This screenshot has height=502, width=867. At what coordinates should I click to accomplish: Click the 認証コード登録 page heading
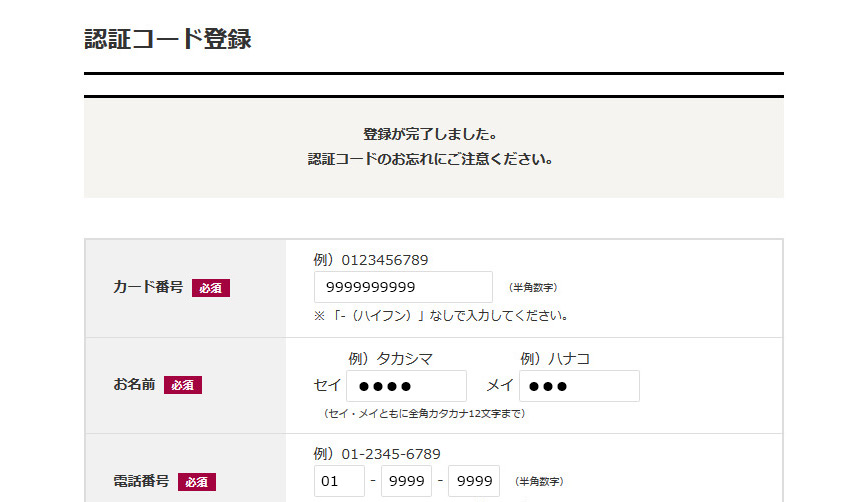(x=168, y=40)
